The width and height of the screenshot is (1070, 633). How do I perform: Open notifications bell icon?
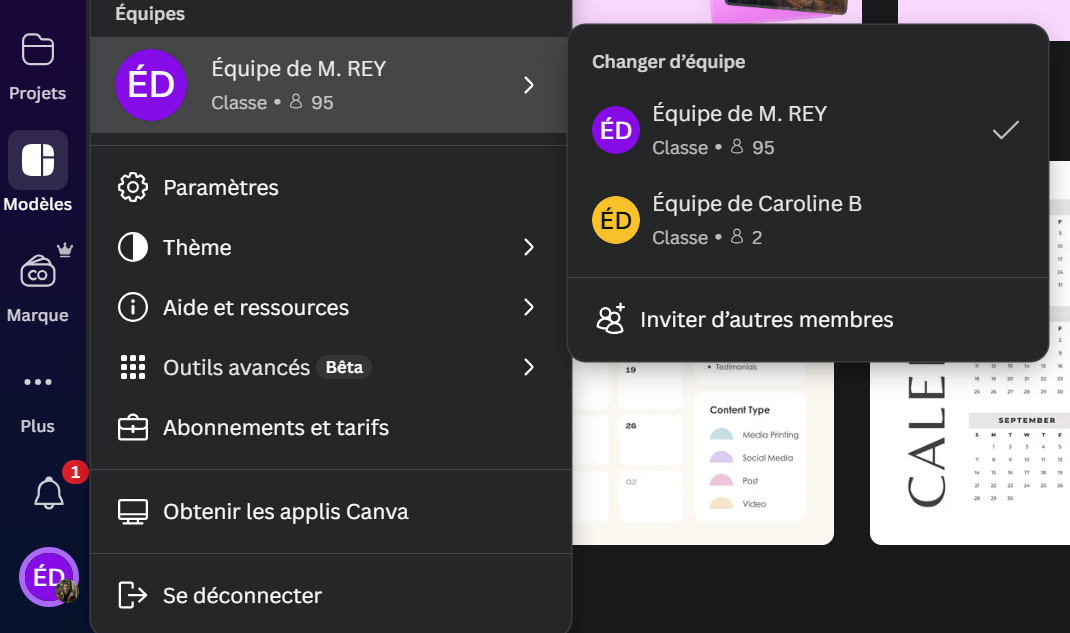tap(49, 493)
